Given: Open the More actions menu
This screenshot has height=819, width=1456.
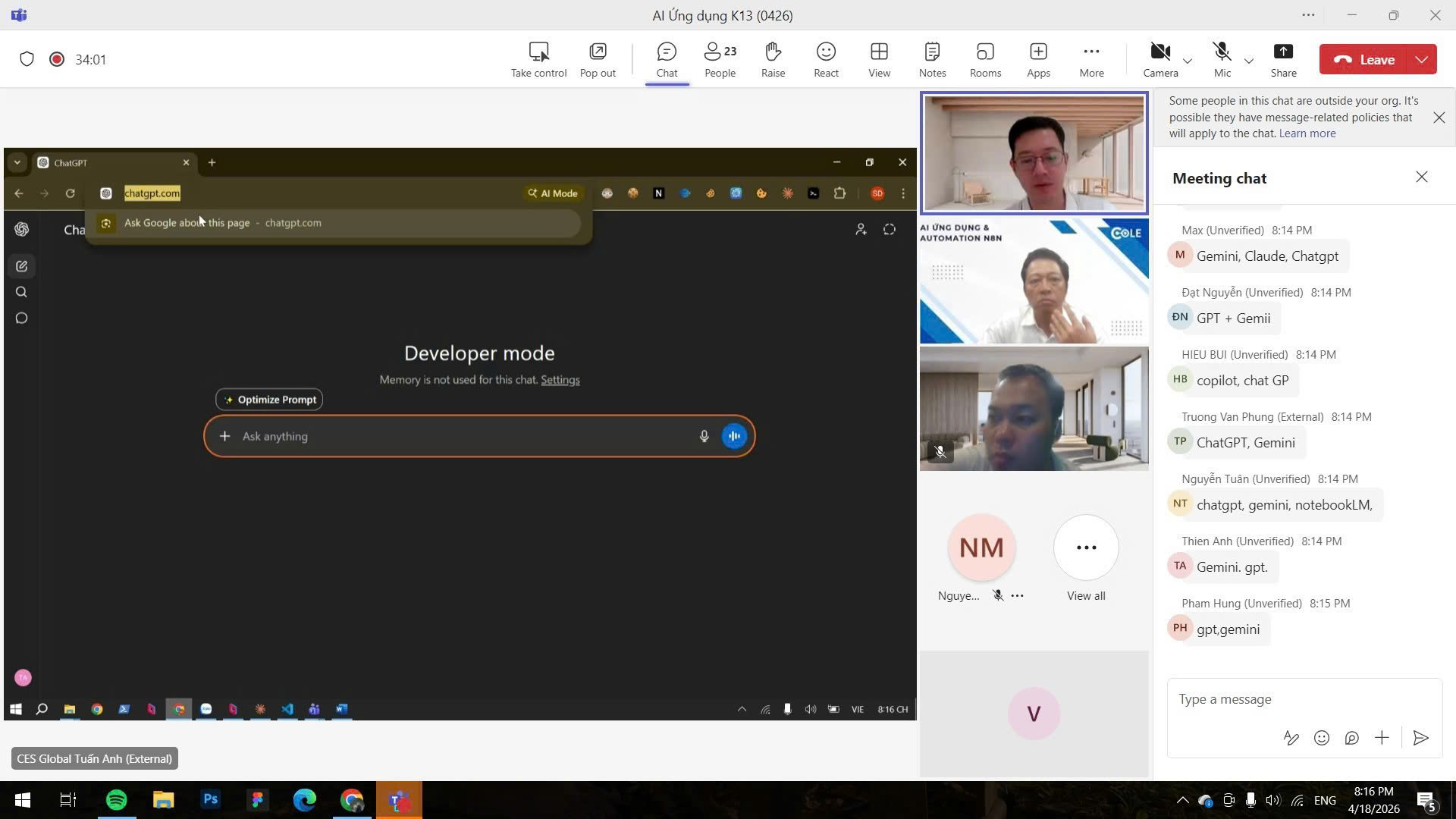Looking at the screenshot, I should [1091, 59].
